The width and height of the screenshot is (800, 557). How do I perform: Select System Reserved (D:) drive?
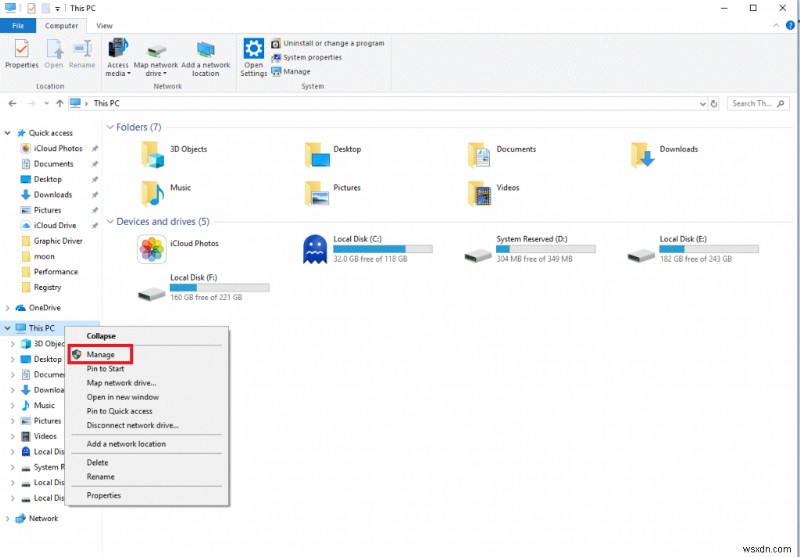coord(530,249)
